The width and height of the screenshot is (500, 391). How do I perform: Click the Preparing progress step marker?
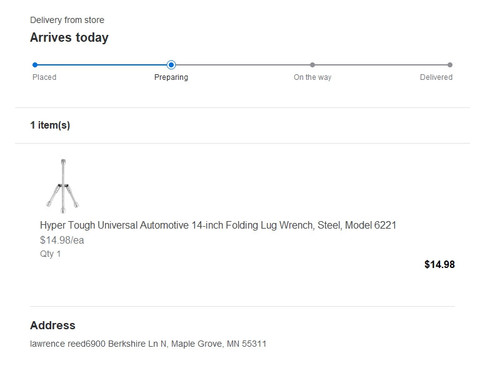pos(171,65)
